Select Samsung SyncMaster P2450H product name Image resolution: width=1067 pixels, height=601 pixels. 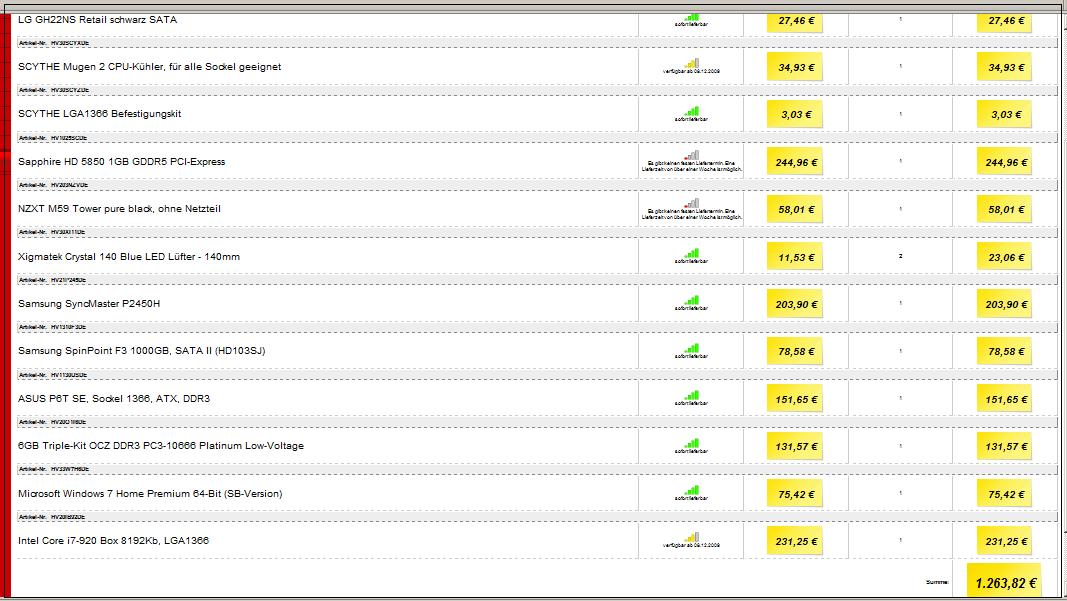[x=89, y=304]
